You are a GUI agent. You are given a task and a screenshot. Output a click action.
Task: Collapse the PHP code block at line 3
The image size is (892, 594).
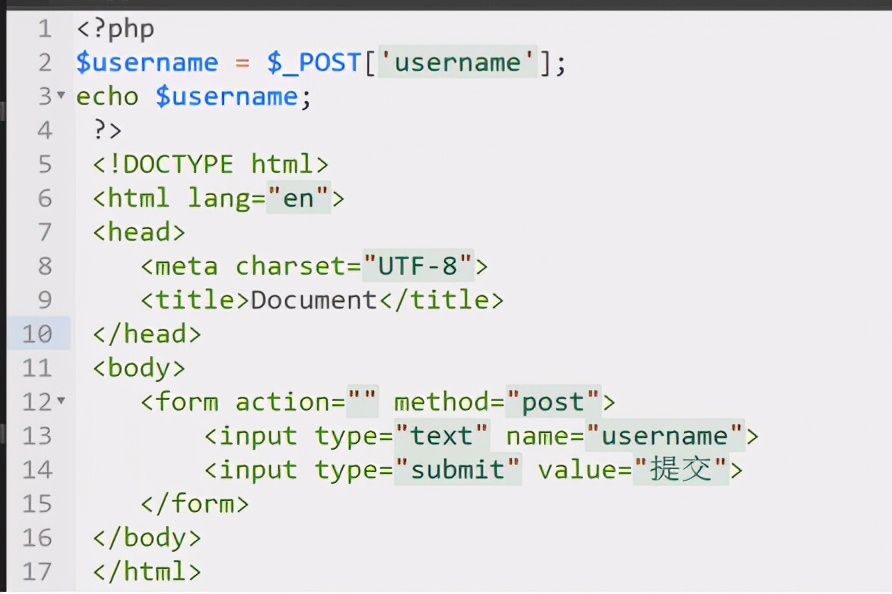(60, 96)
